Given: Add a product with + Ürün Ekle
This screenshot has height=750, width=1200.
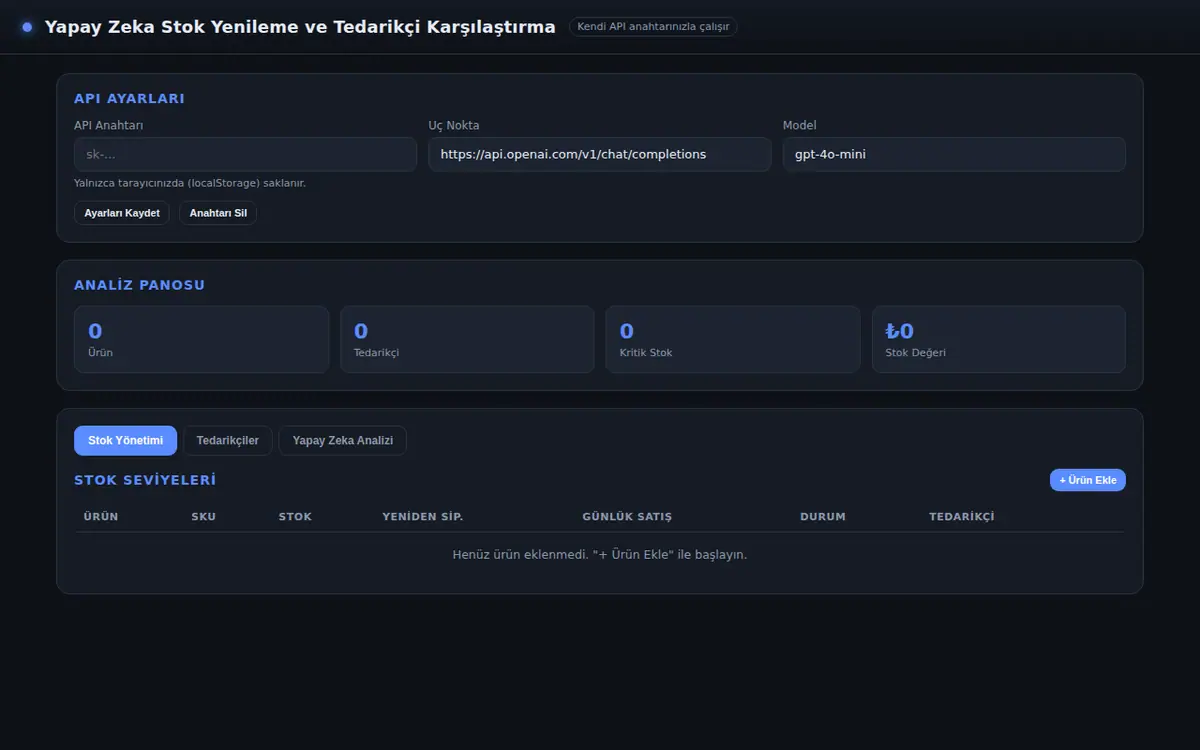Looking at the screenshot, I should pos(1088,480).
